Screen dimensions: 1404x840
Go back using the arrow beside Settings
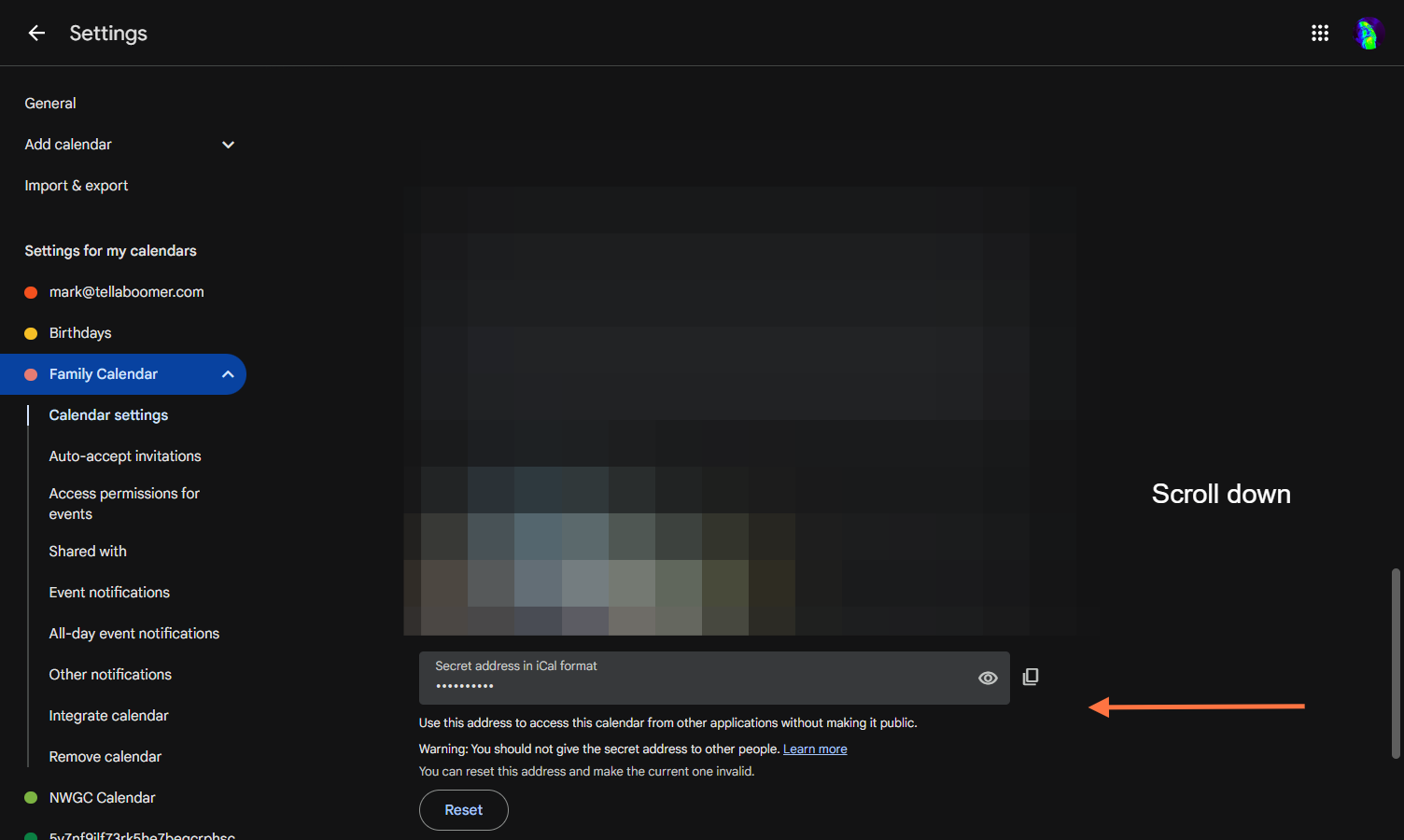click(36, 33)
